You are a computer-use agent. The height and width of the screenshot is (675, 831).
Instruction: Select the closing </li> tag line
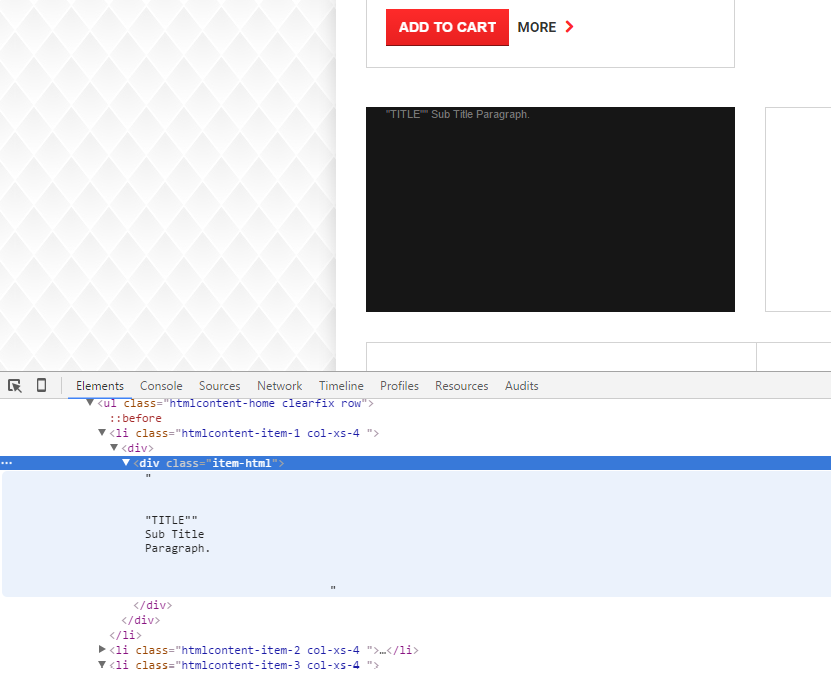pyautogui.click(x=125, y=635)
